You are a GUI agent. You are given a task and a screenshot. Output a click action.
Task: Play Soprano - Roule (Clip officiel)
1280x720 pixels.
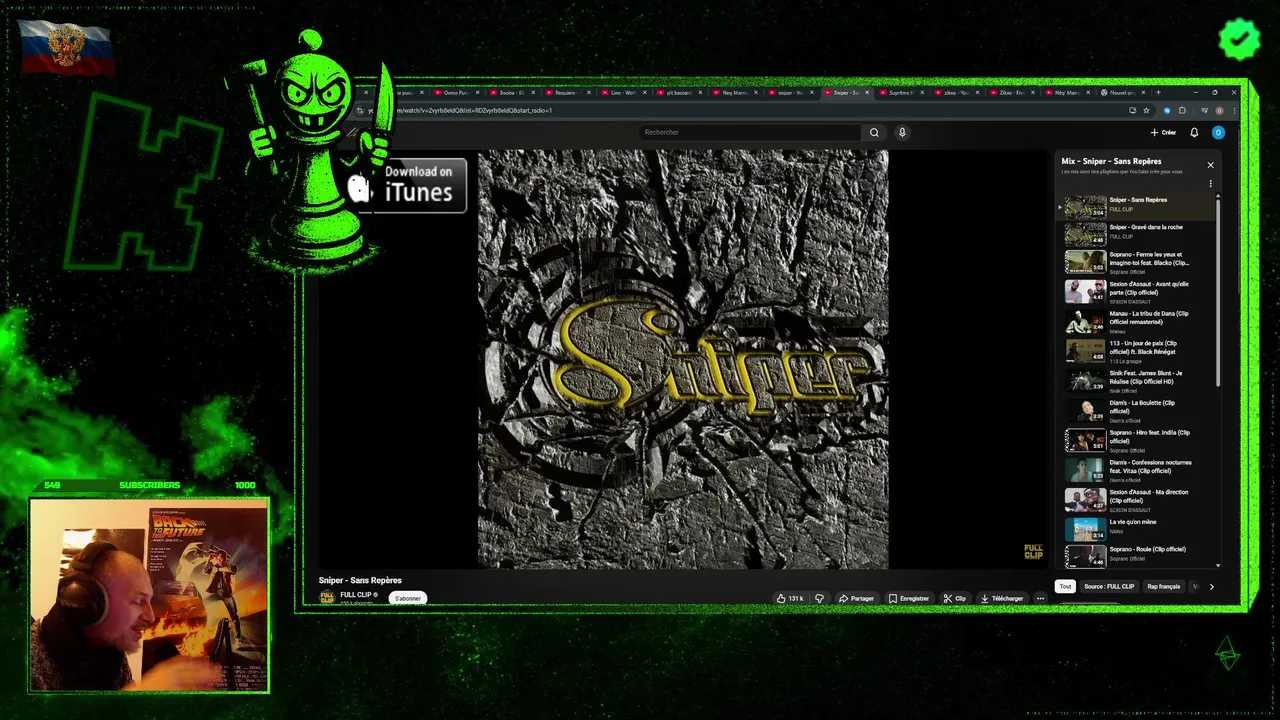(1138, 556)
